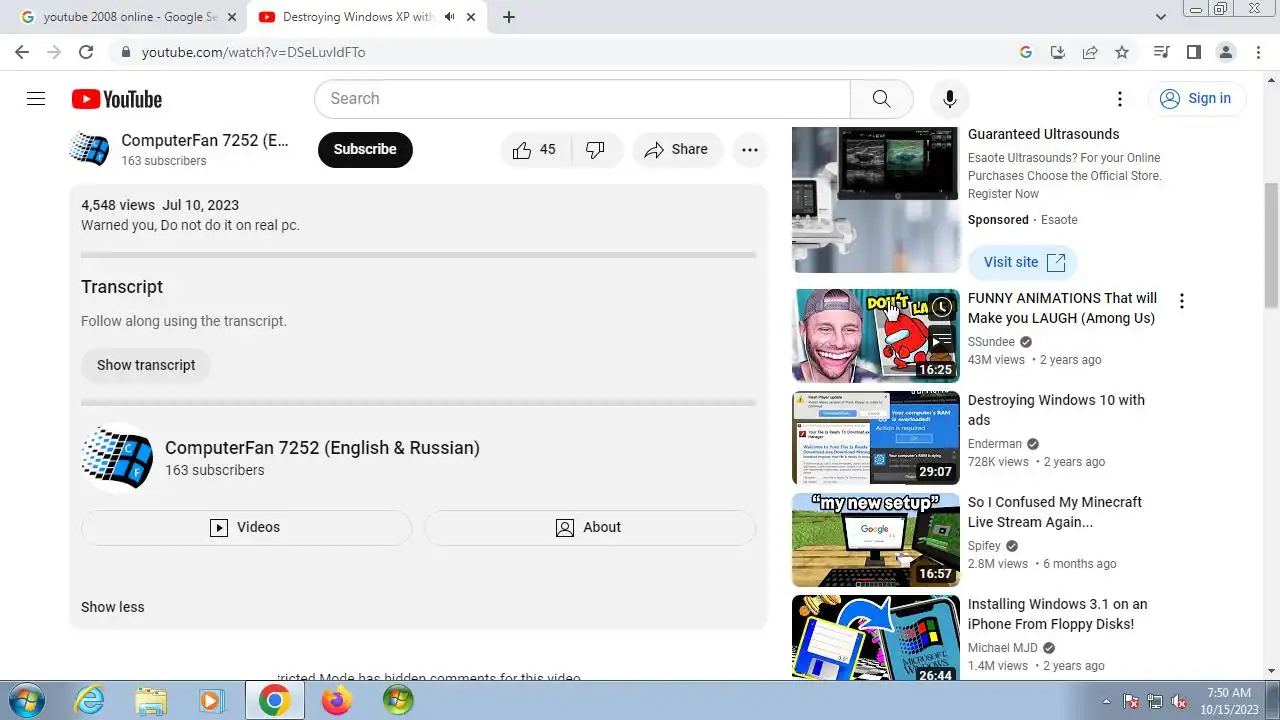The width and height of the screenshot is (1280, 720).
Task: Click the search magnifier button
Action: point(881,99)
